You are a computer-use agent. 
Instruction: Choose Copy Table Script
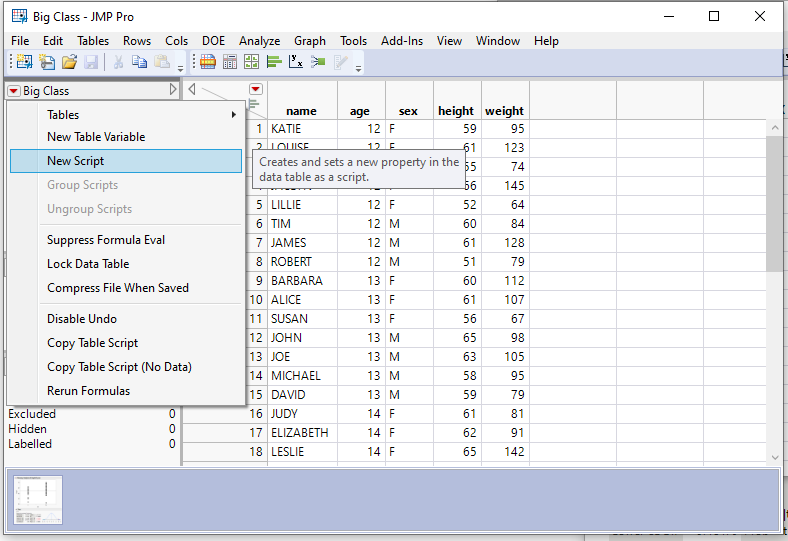pos(92,343)
